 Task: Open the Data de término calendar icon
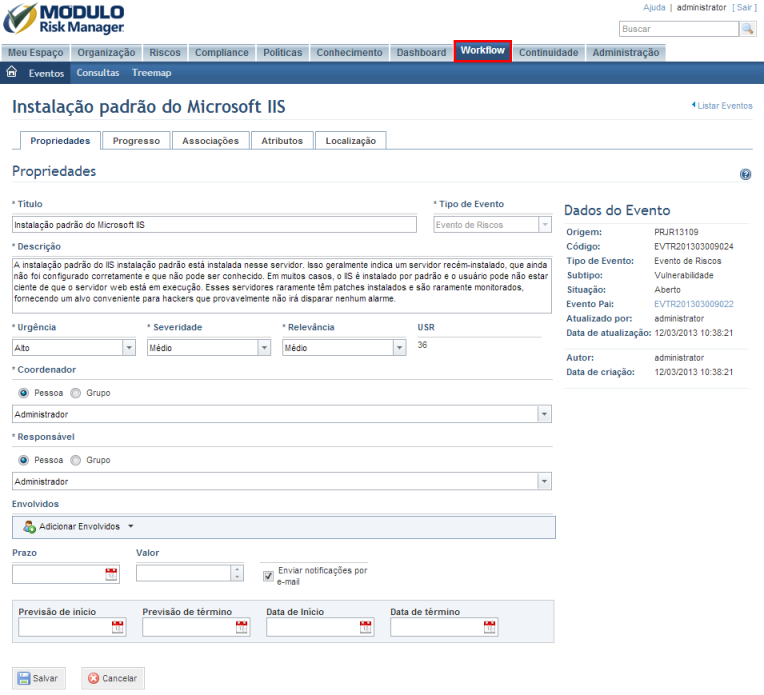(490, 627)
